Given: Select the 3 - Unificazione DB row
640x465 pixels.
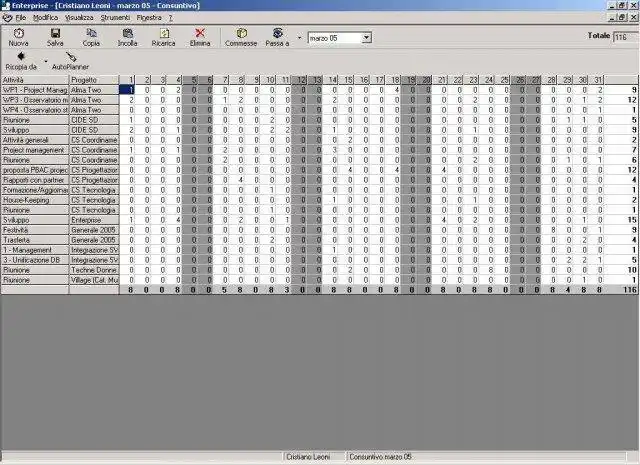Looking at the screenshot, I should [35, 260].
